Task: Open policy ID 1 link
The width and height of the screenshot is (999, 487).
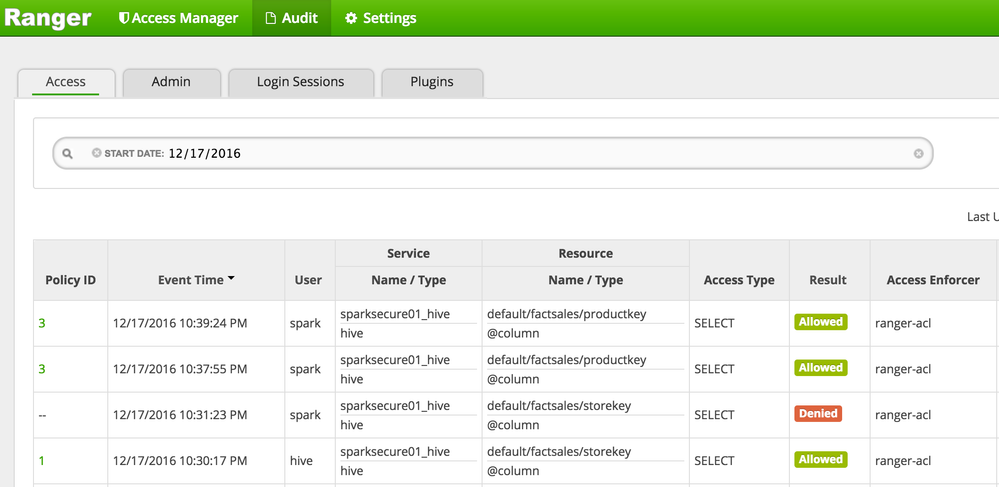Action: [42, 461]
